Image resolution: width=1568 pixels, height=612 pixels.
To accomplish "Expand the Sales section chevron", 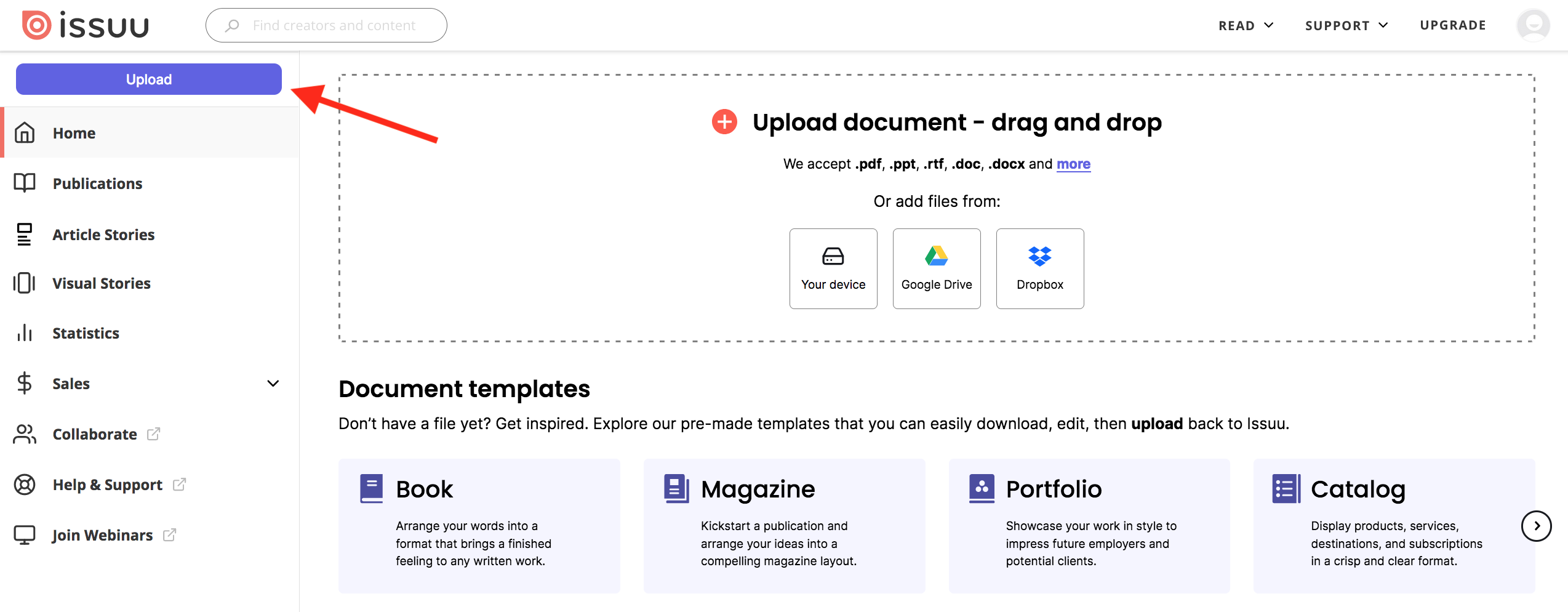I will [x=273, y=384].
